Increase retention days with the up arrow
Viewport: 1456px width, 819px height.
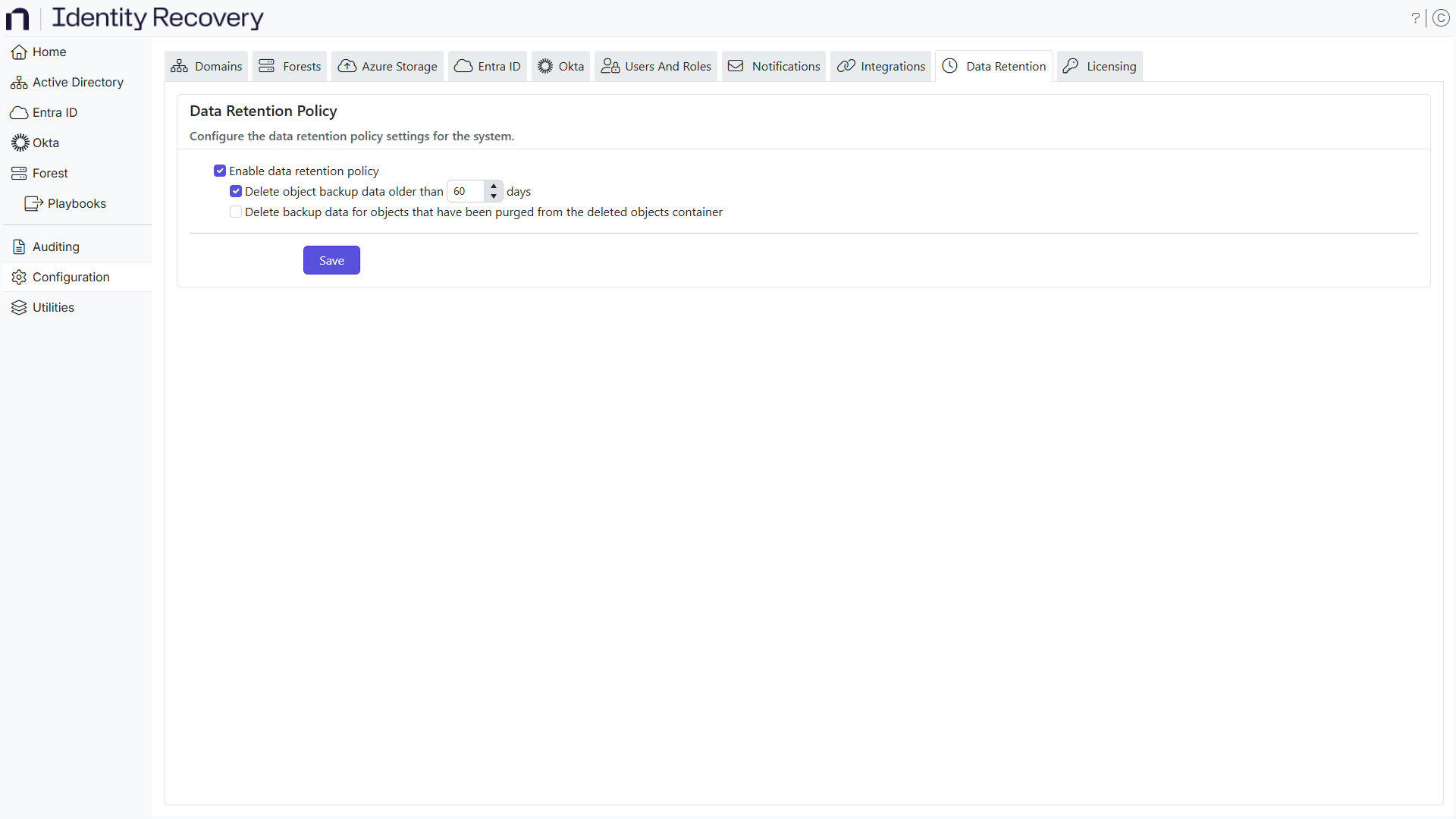point(494,186)
